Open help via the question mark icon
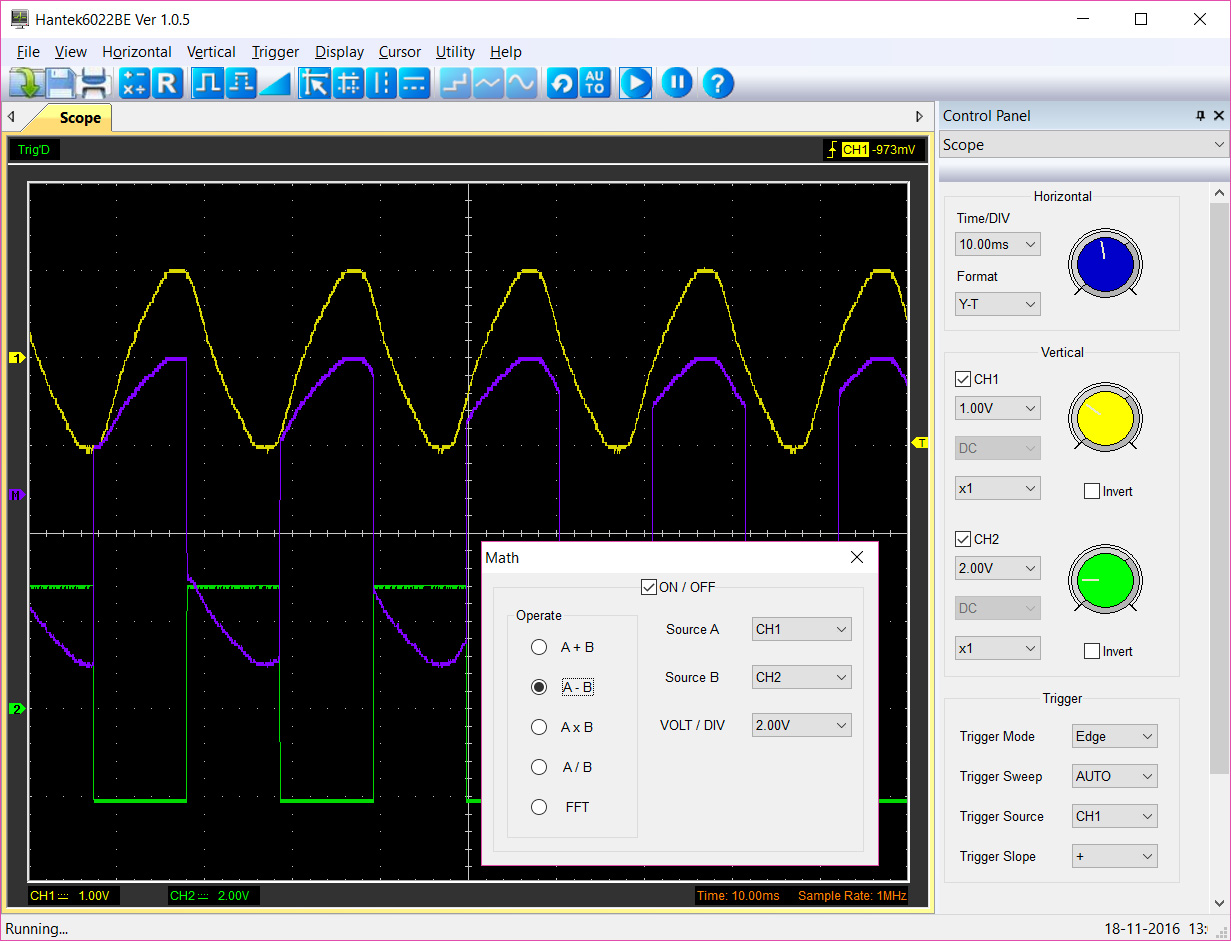The height and width of the screenshot is (941, 1231). point(718,83)
